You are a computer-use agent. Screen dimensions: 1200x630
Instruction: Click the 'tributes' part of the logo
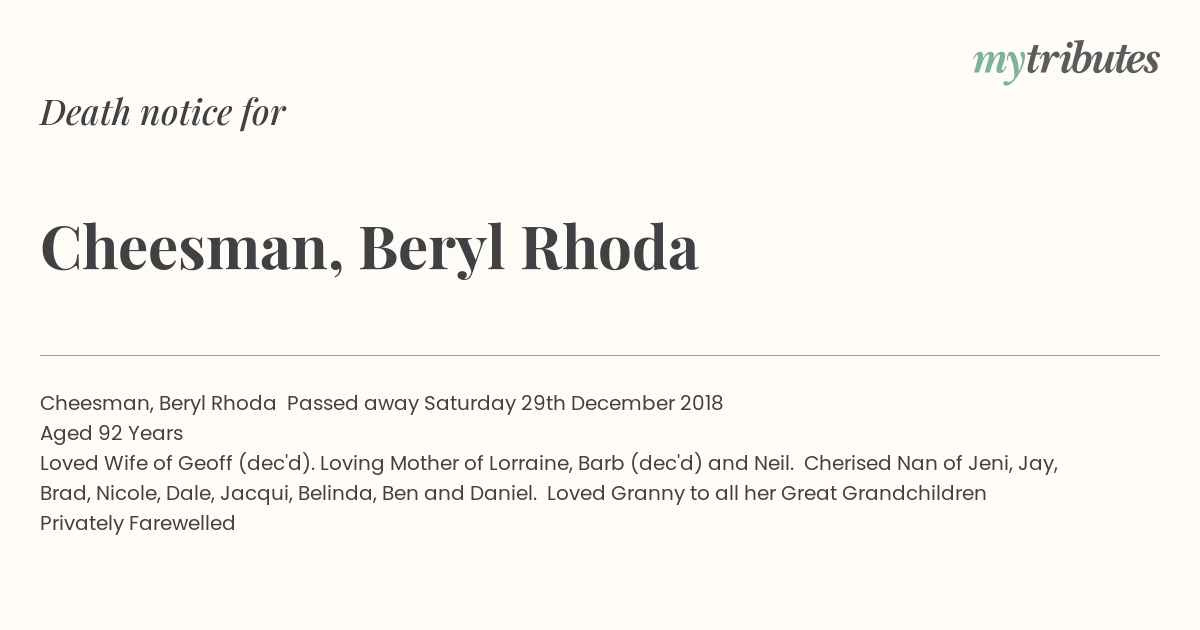click(1092, 60)
